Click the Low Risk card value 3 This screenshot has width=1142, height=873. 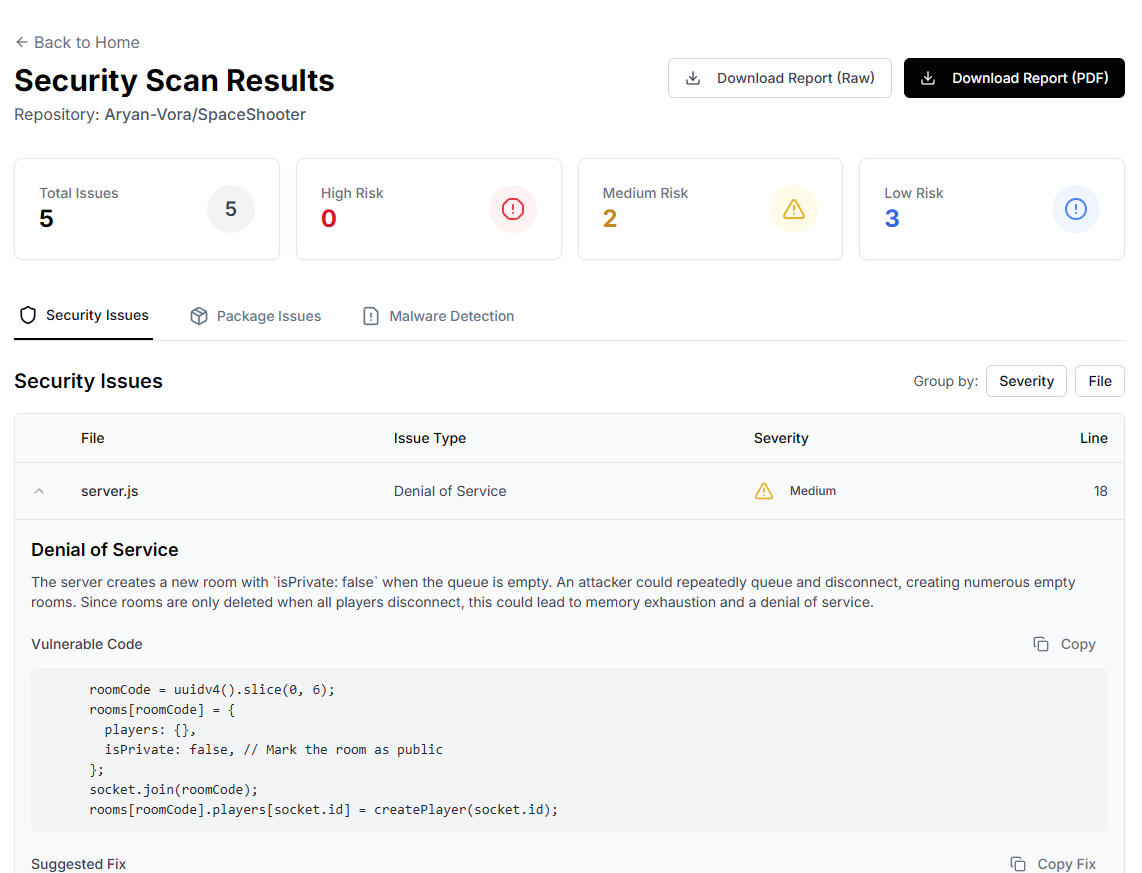click(891, 218)
